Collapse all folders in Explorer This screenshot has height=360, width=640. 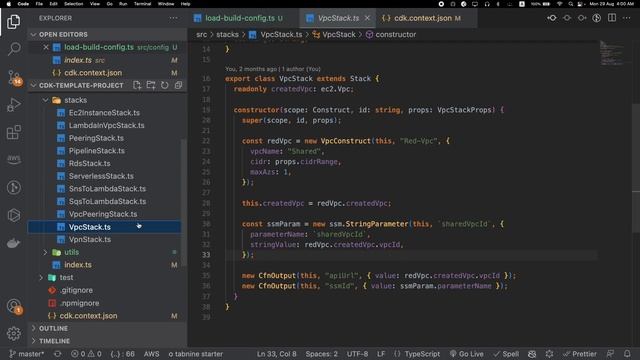tap(178, 85)
